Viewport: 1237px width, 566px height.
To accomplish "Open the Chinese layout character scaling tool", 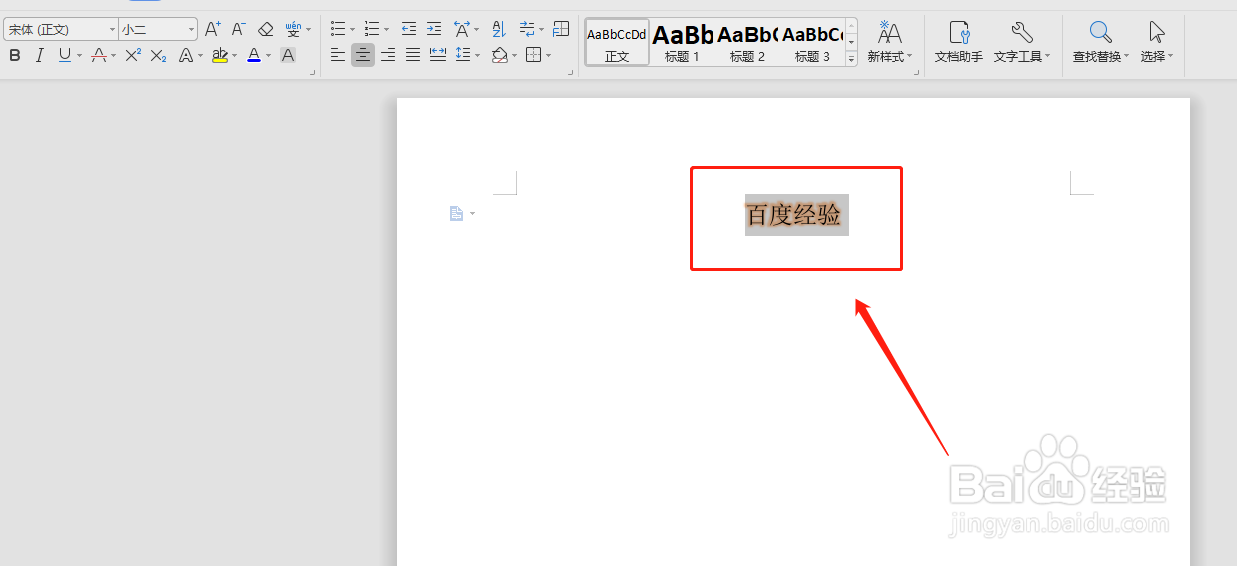I will (461, 29).
